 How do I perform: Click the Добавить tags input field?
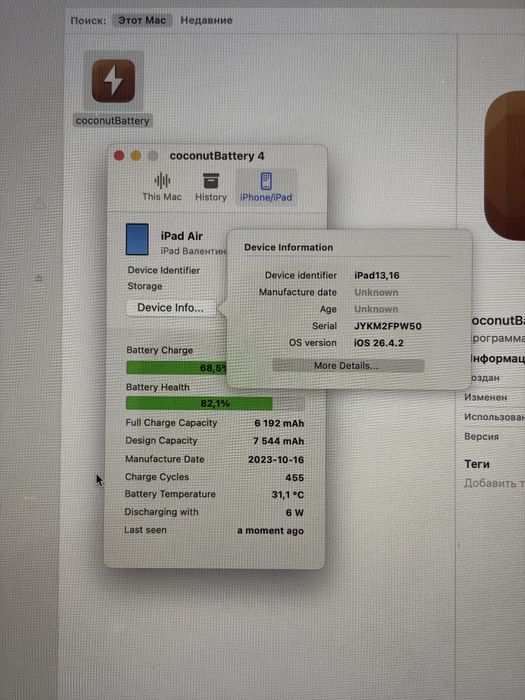(494, 483)
